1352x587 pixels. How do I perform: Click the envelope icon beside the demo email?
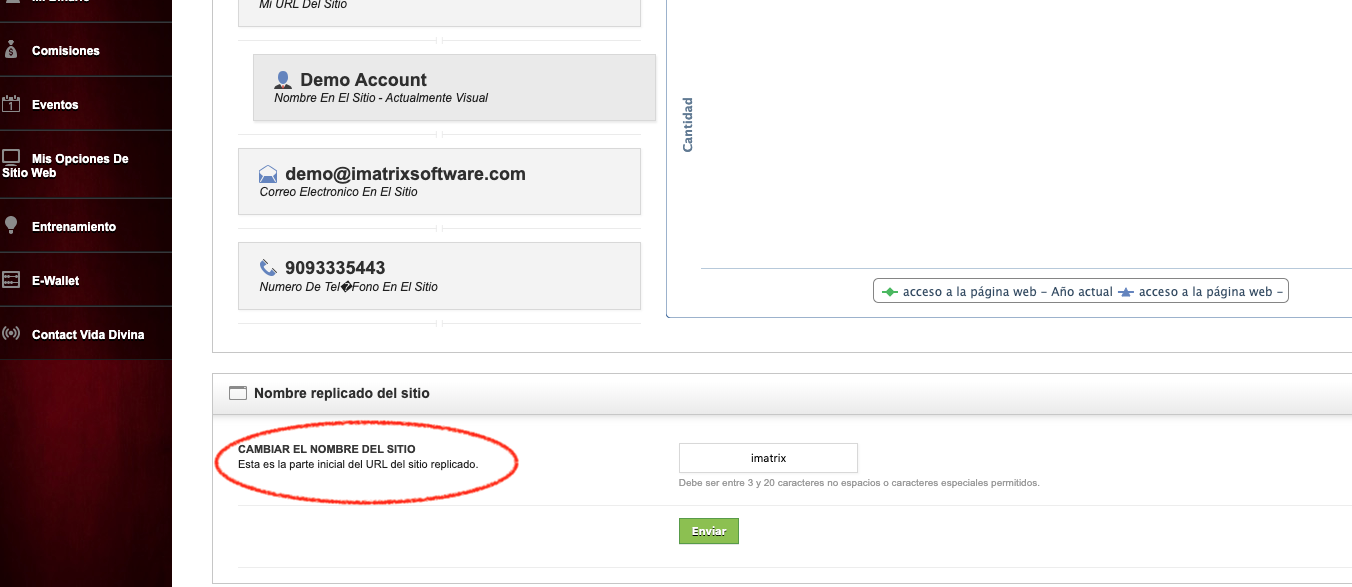[268, 174]
